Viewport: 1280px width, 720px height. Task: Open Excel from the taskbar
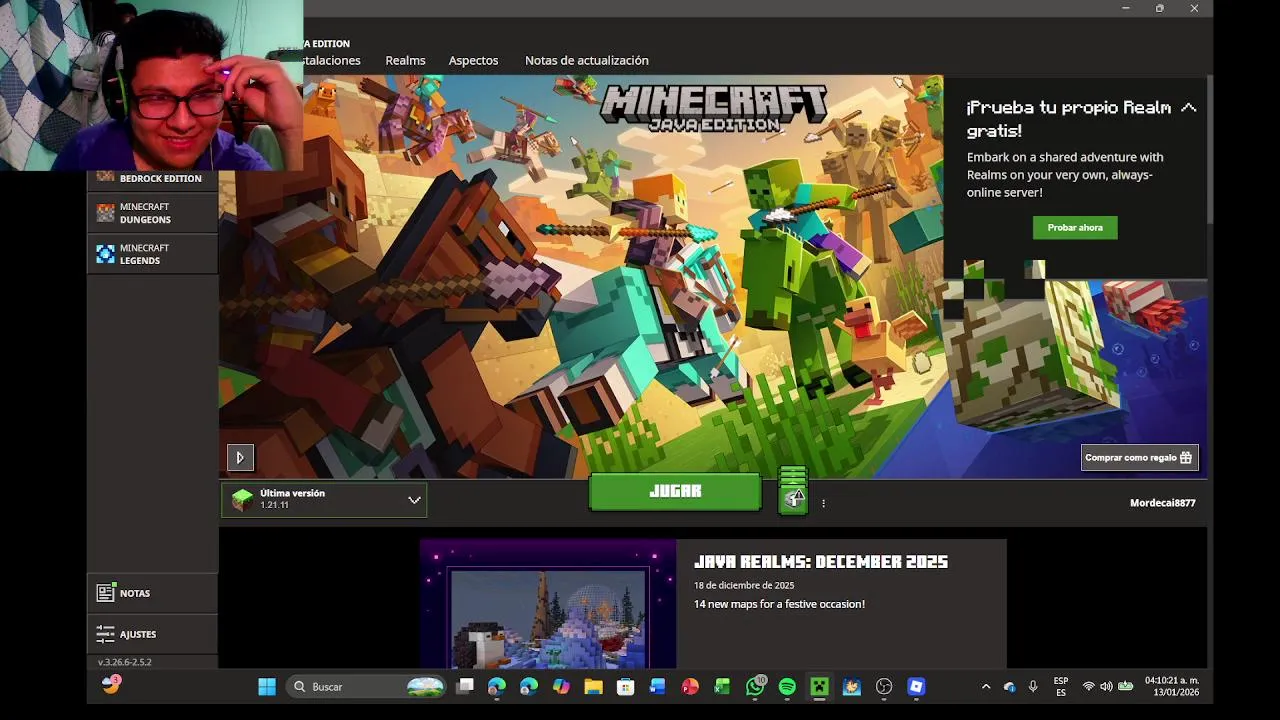[x=722, y=687]
